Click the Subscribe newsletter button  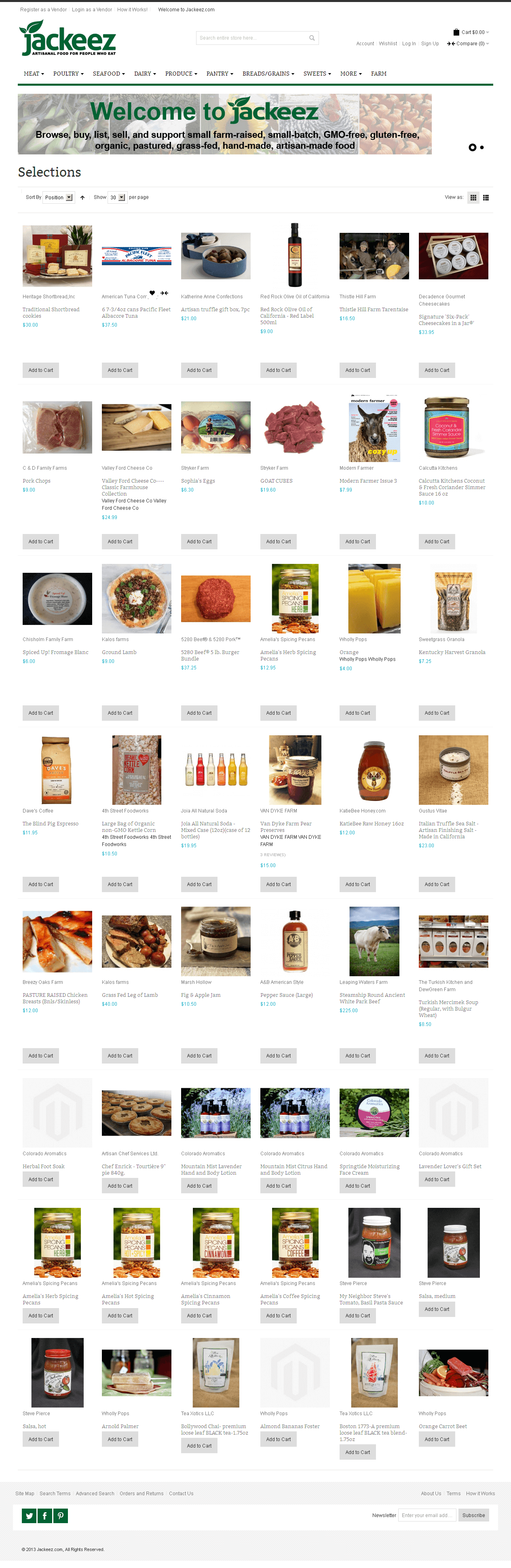473,1515
